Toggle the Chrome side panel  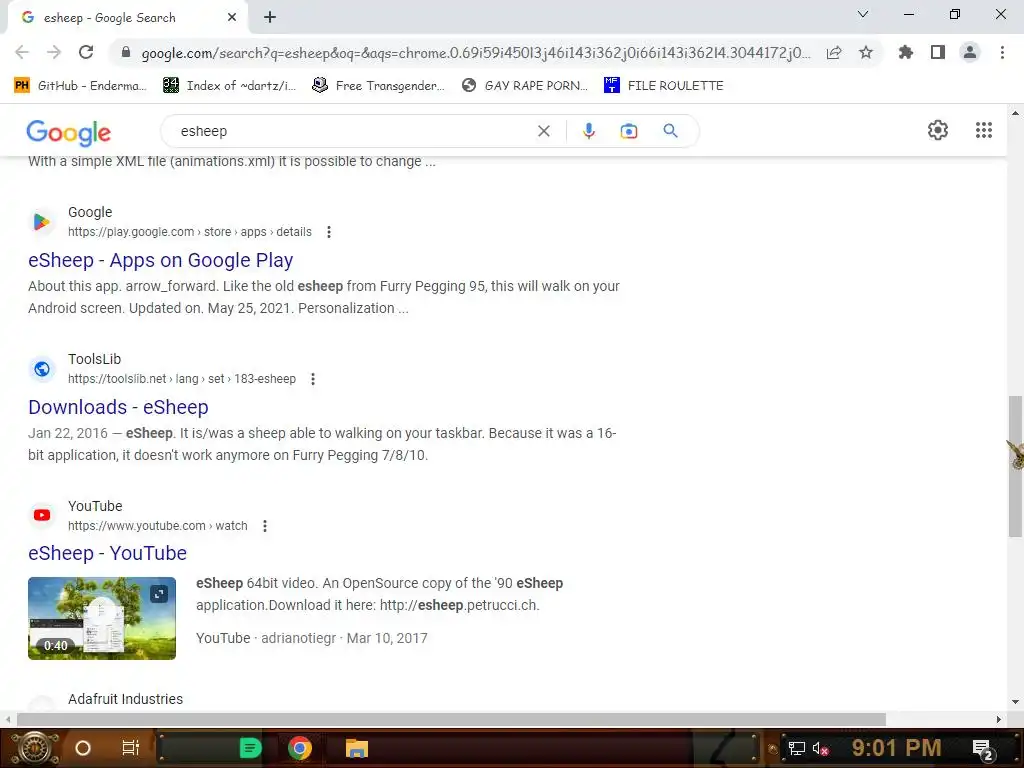(938, 52)
